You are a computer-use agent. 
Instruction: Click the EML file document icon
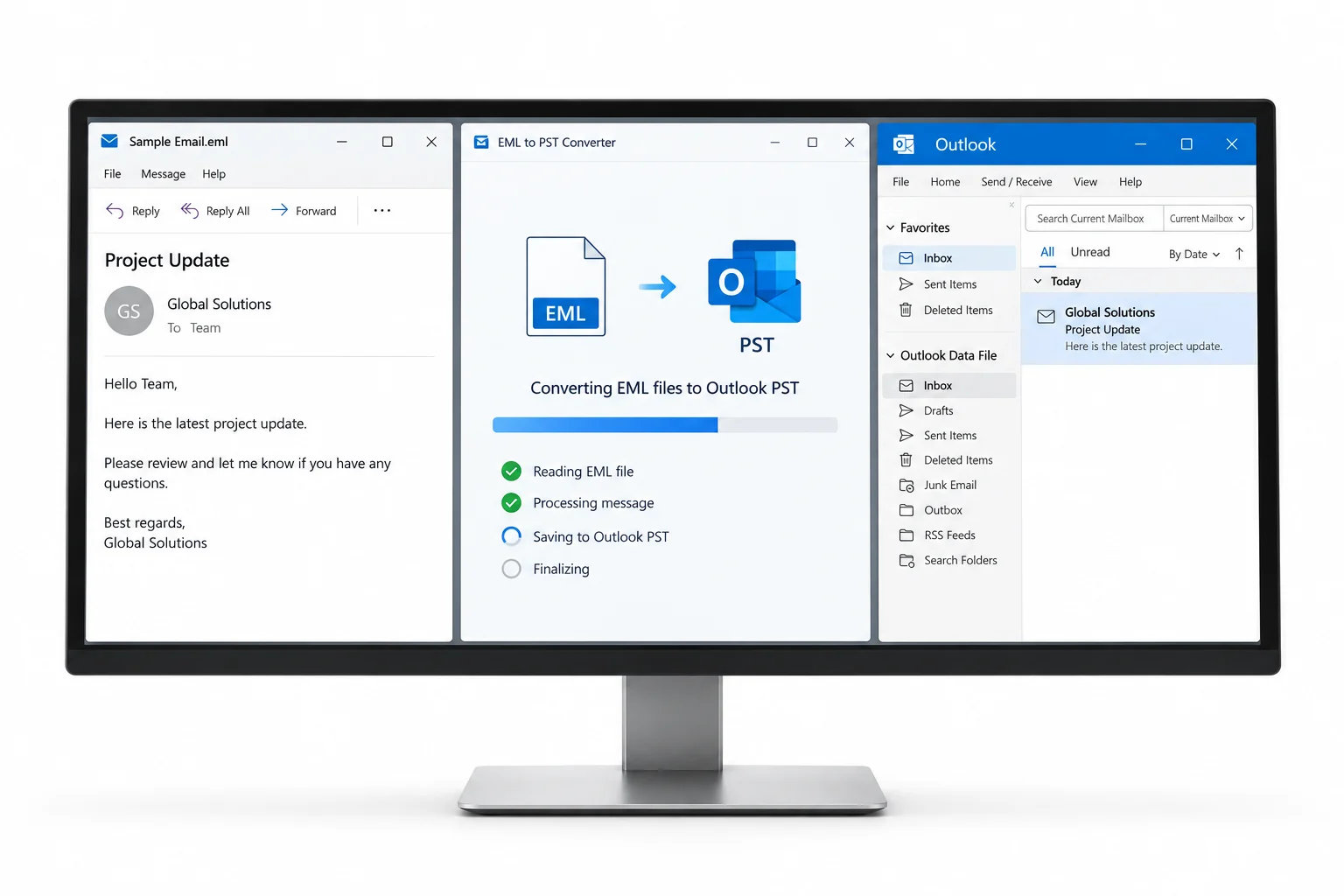pos(566,286)
